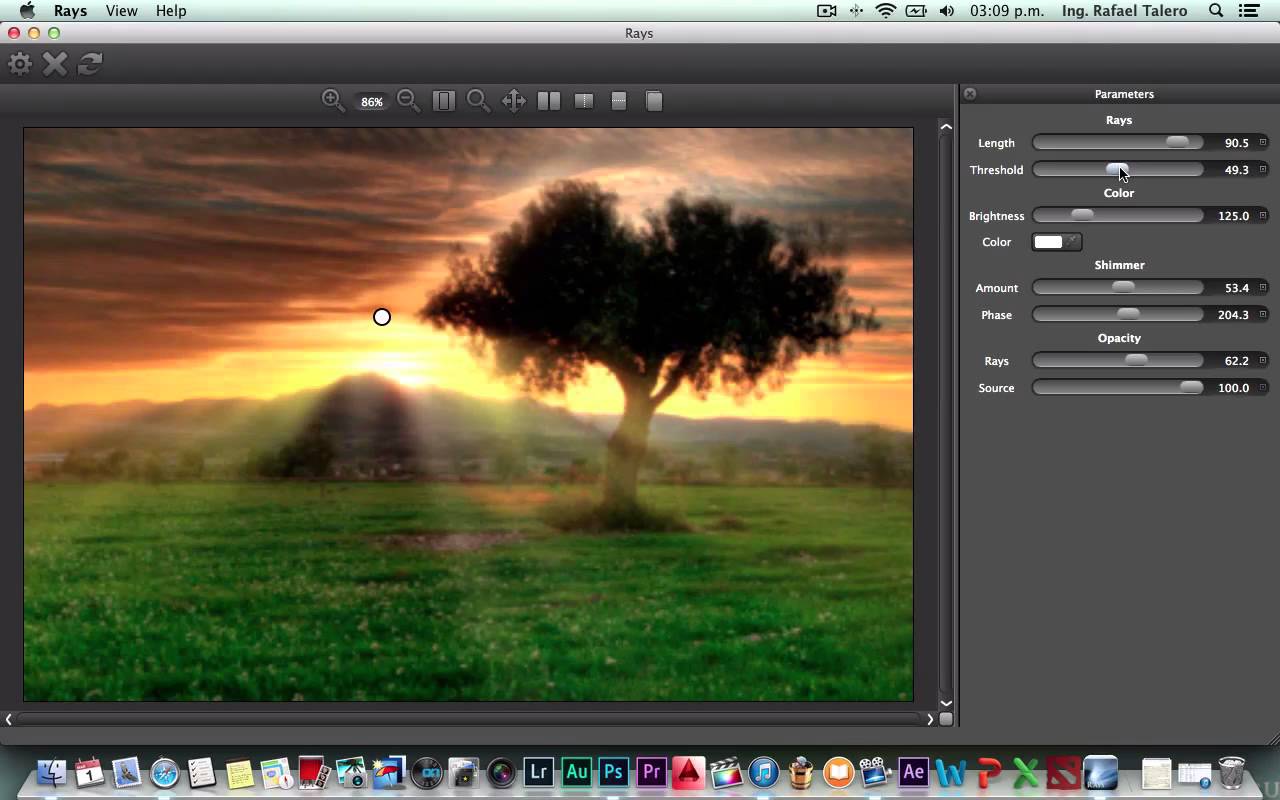1280x800 pixels.
Task: Click the Source opacity value 100.0
Action: pos(1233,388)
